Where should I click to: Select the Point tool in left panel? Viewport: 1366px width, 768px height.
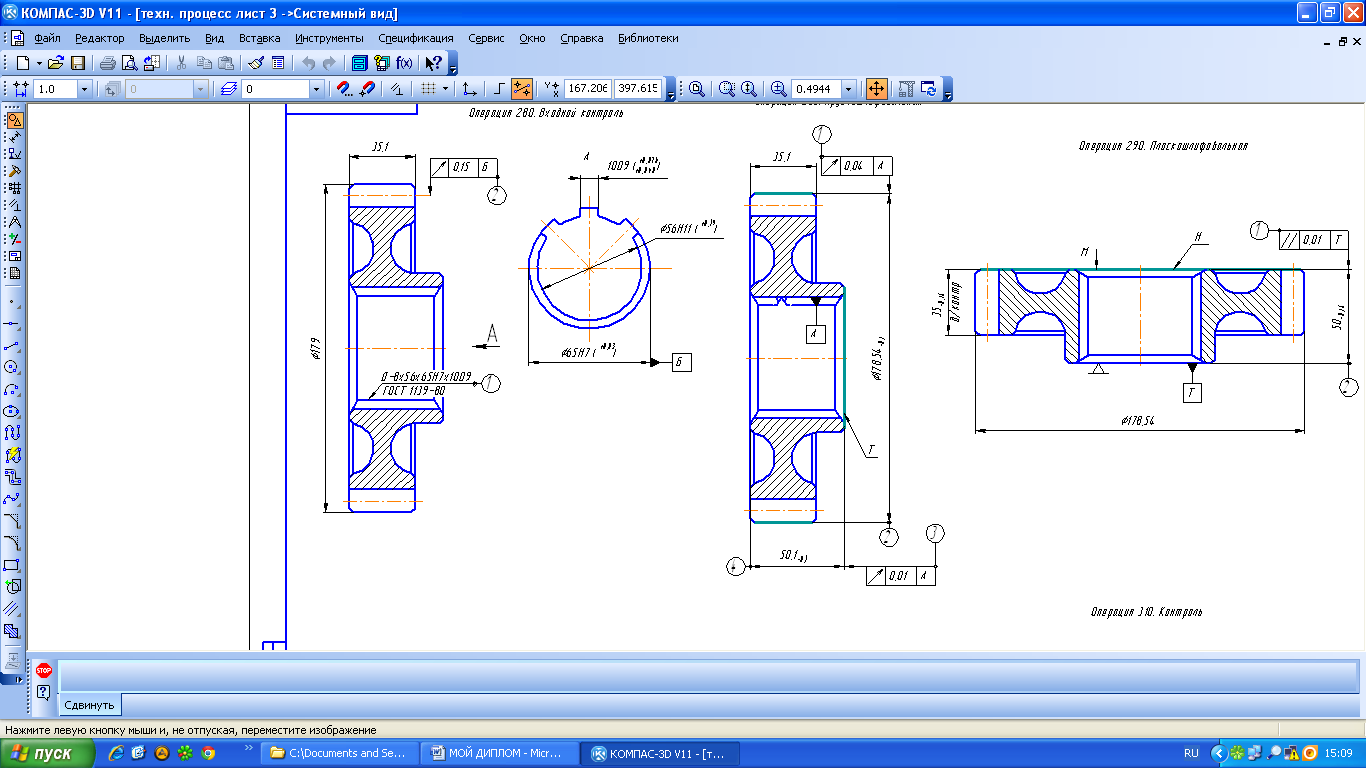(x=13, y=301)
